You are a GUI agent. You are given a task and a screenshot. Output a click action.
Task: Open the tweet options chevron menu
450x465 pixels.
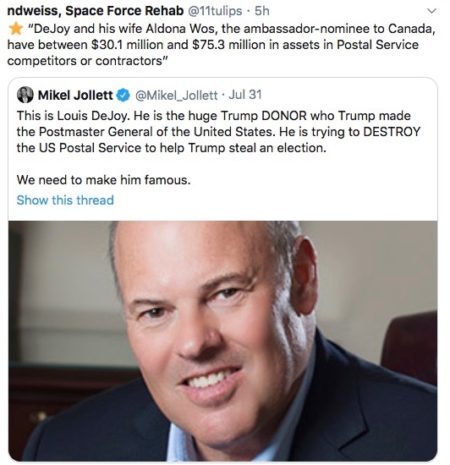(431, 11)
